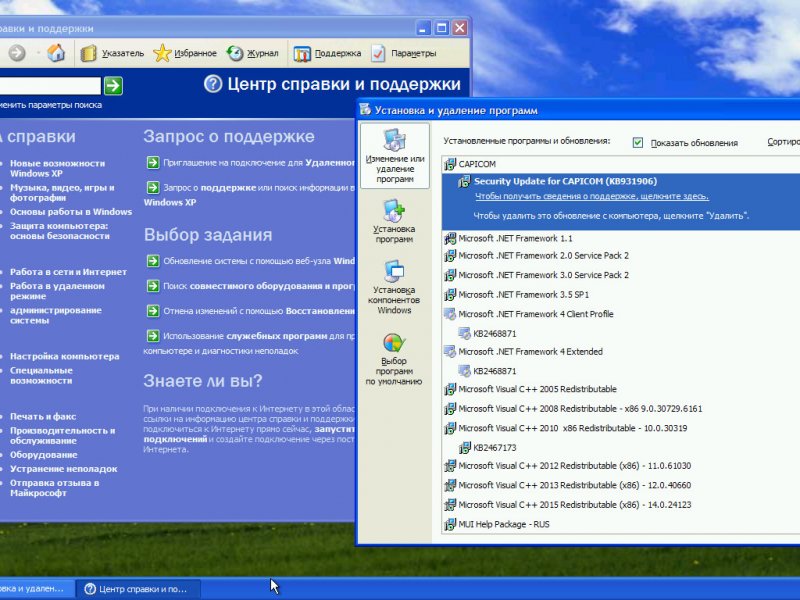Click the Forward arrow in Help Center toolbar

coord(17,53)
